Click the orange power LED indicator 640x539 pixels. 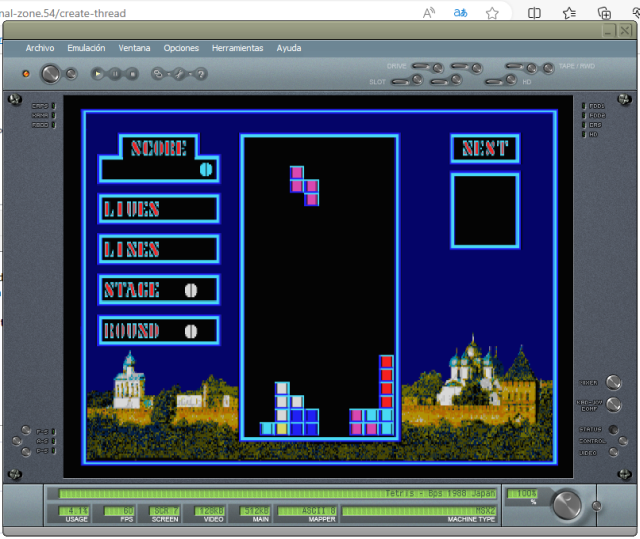coord(26,74)
